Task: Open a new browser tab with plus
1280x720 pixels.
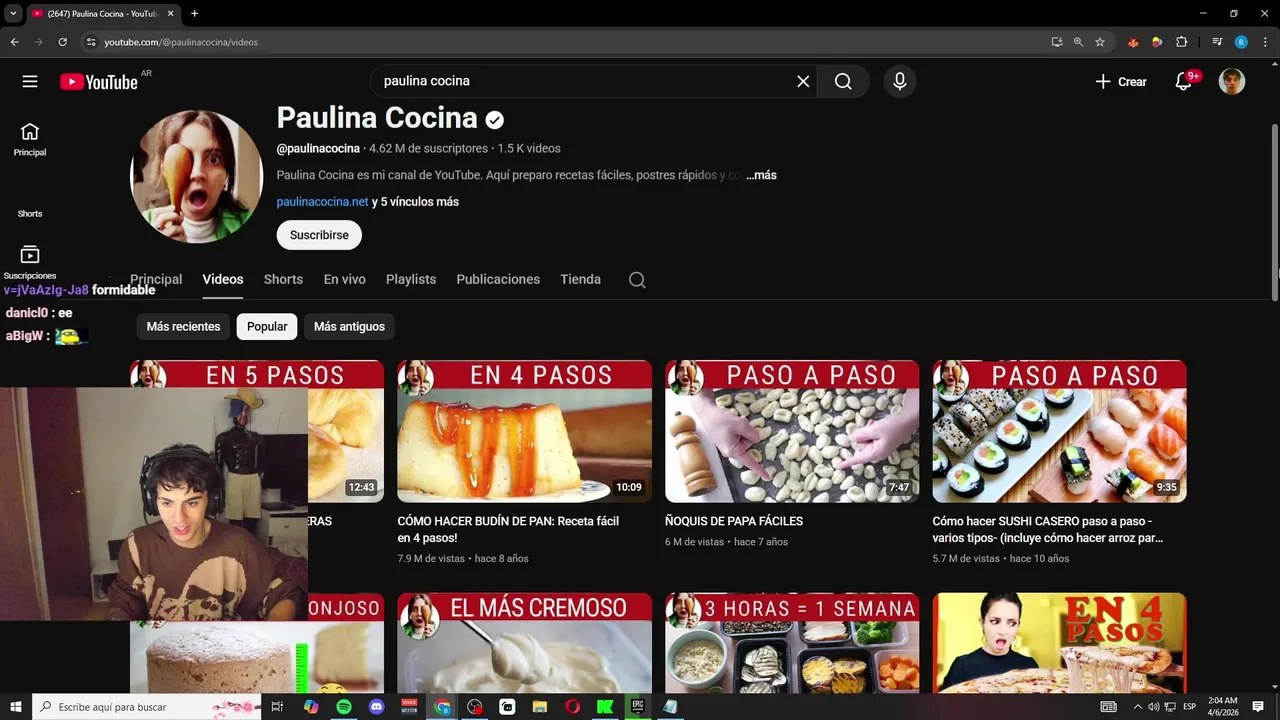Action: [194, 14]
